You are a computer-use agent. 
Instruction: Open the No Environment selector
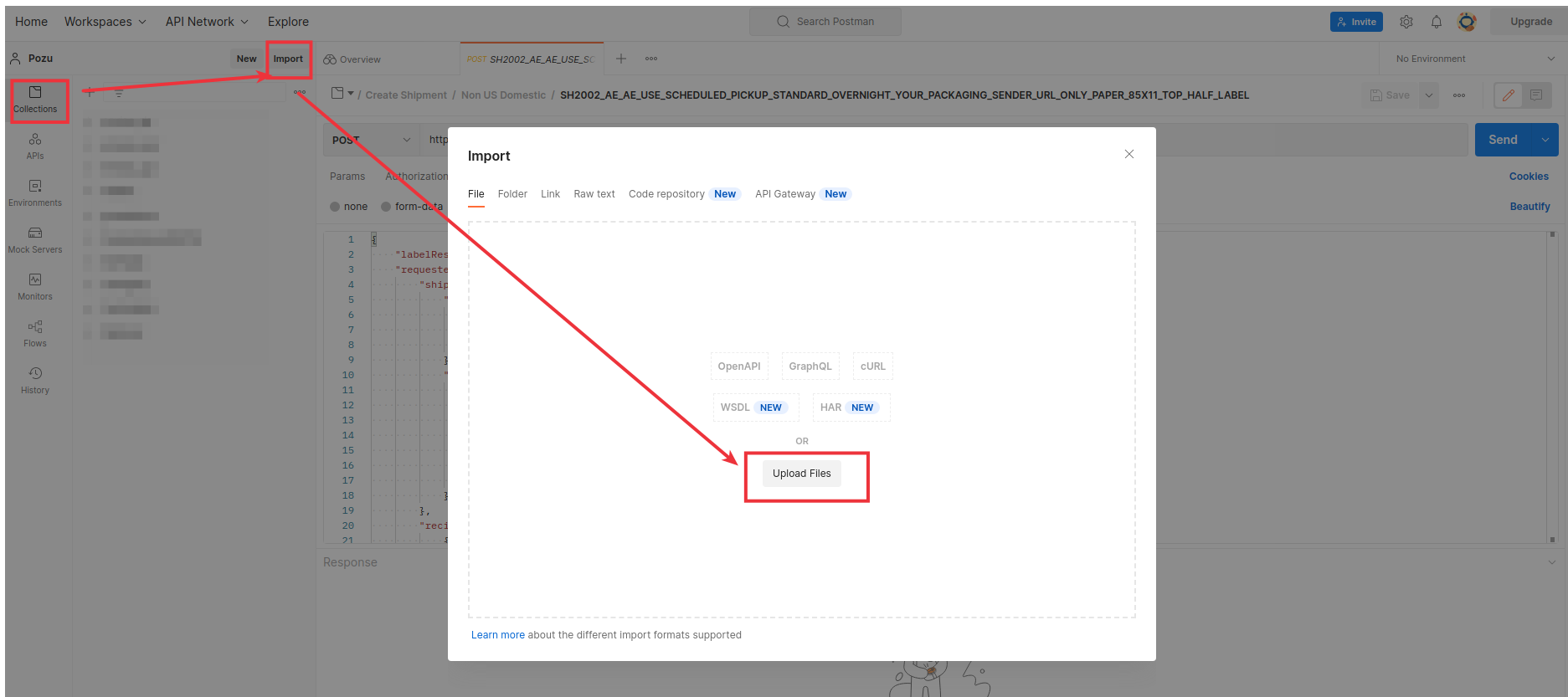click(1474, 59)
